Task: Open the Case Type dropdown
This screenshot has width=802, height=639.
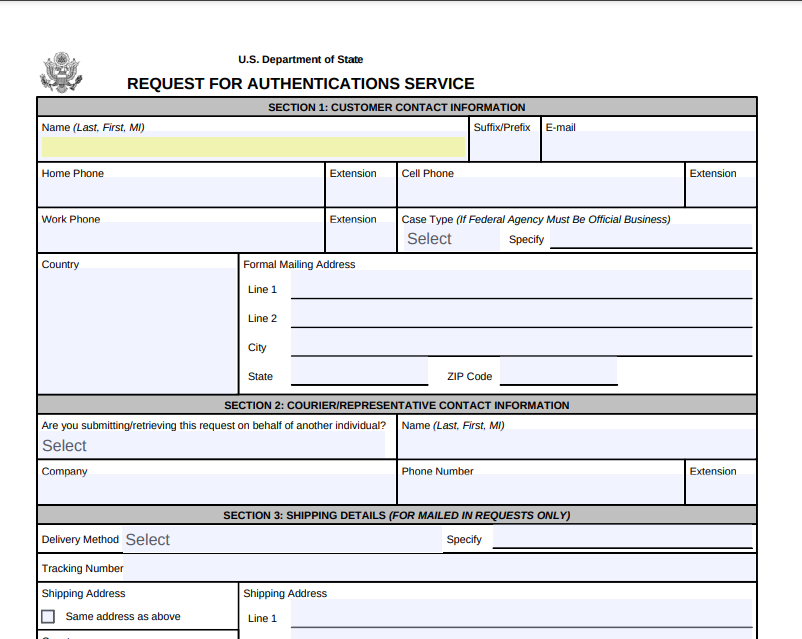Action: point(430,238)
